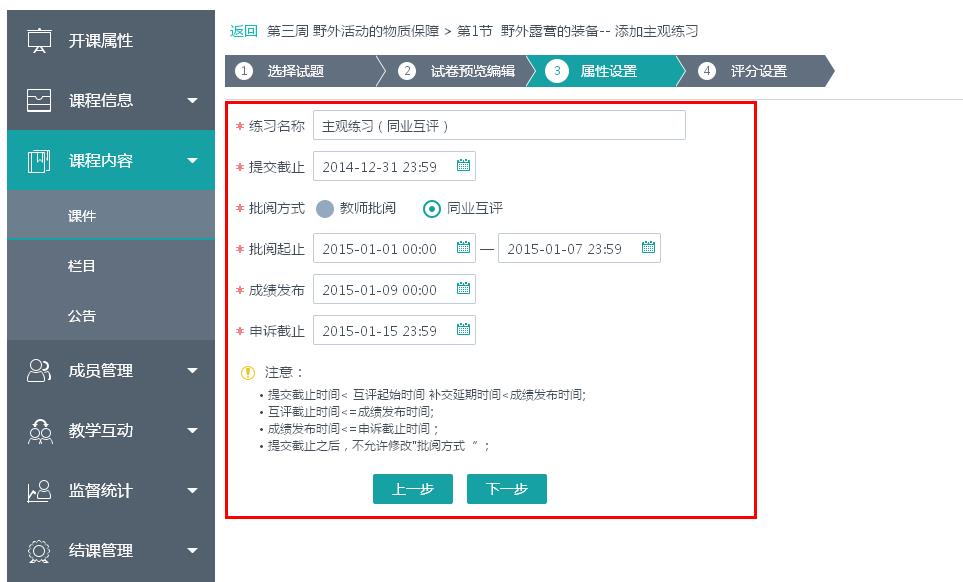This screenshot has width=963, height=582.
Task: Click the 成员管理 people icon
Action: pyautogui.click(x=39, y=371)
